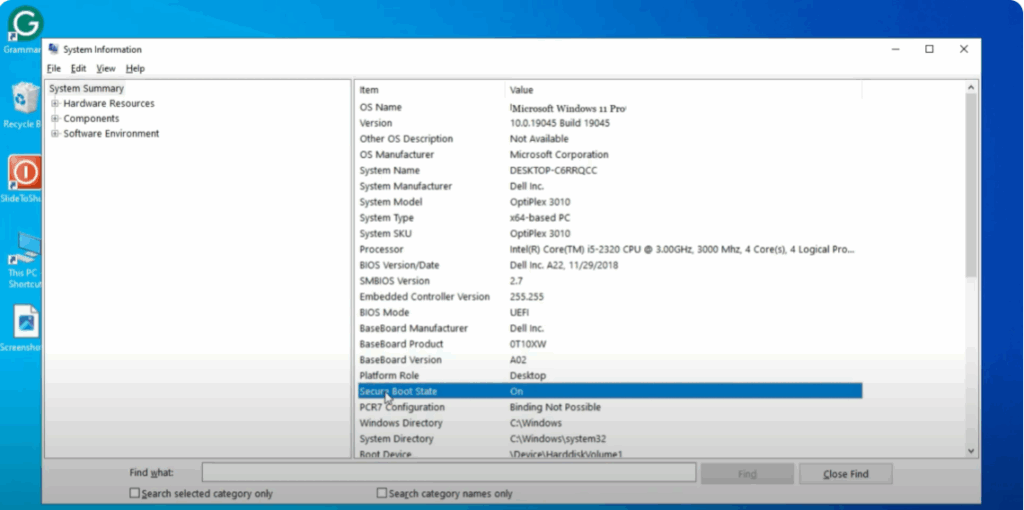Select System Summary in the tree
Viewport: 1024px width, 510px height.
[86, 88]
